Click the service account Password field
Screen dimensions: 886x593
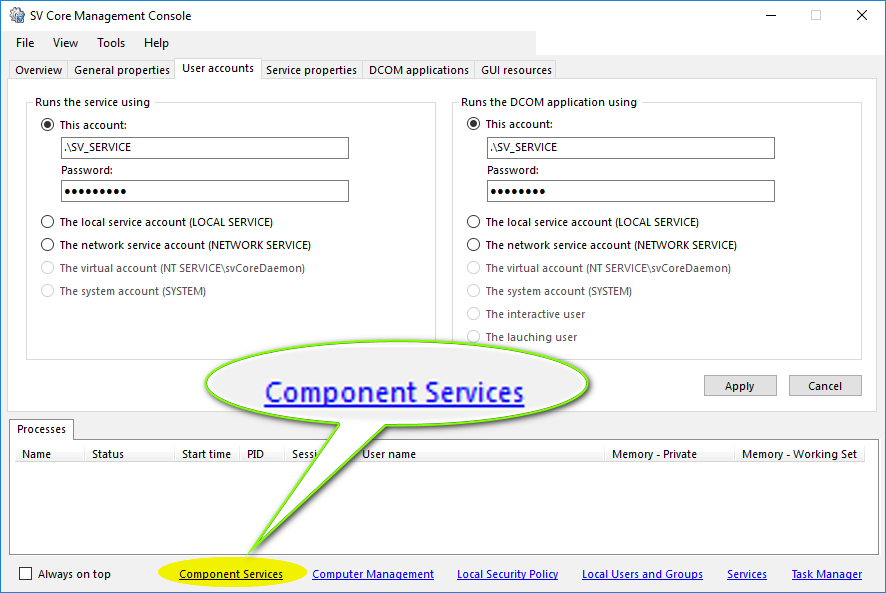[x=204, y=191]
